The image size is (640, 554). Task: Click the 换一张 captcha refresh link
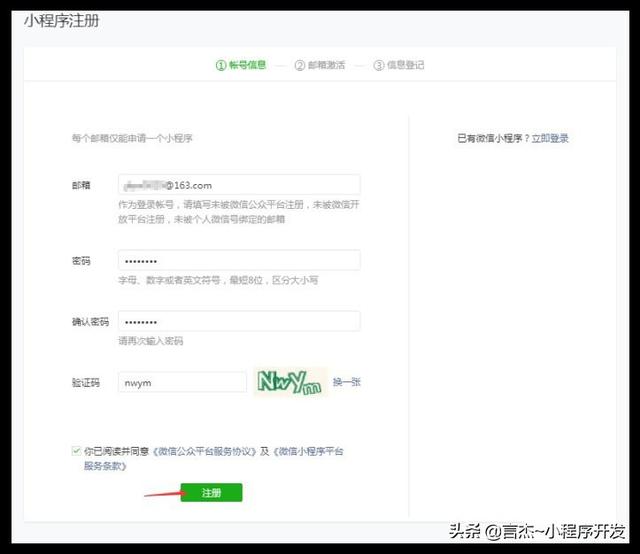(347, 382)
